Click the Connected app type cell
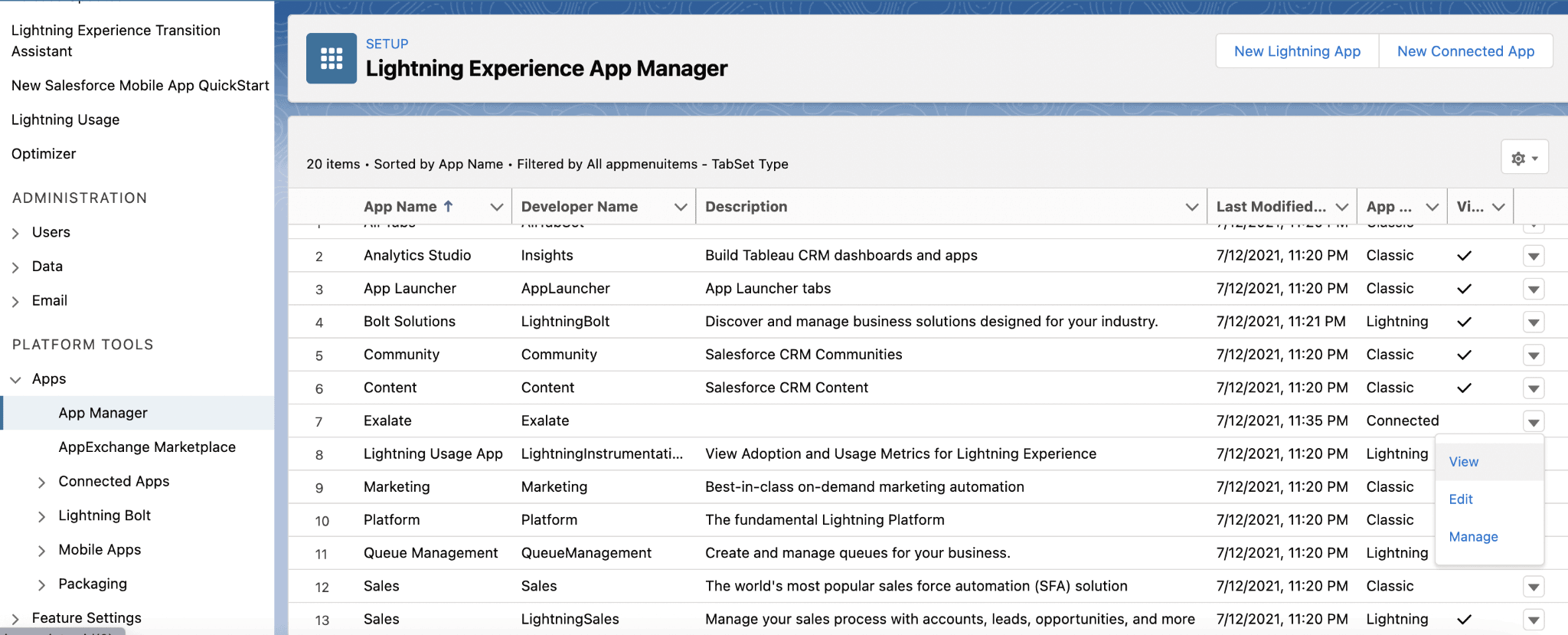 click(1402, 421)
